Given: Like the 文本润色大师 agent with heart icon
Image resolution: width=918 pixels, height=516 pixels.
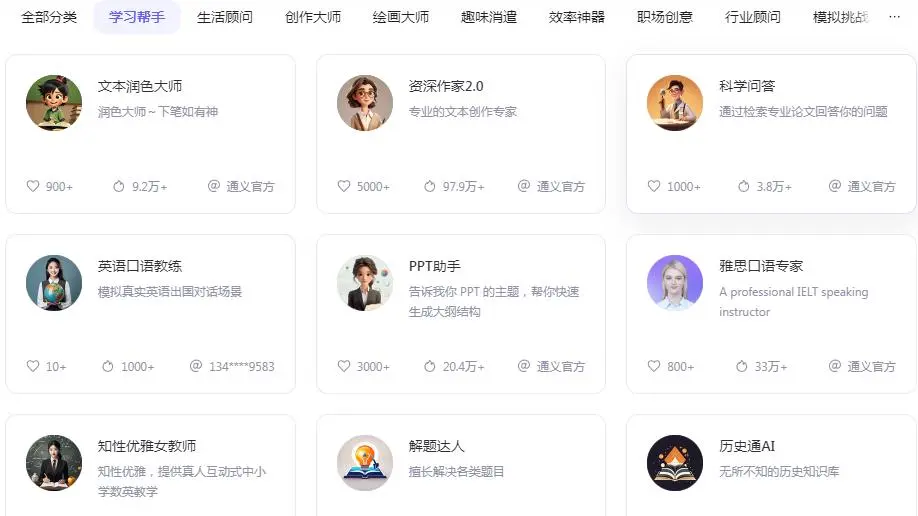Looking at the screenshot, I should click(x=33, y=186).
